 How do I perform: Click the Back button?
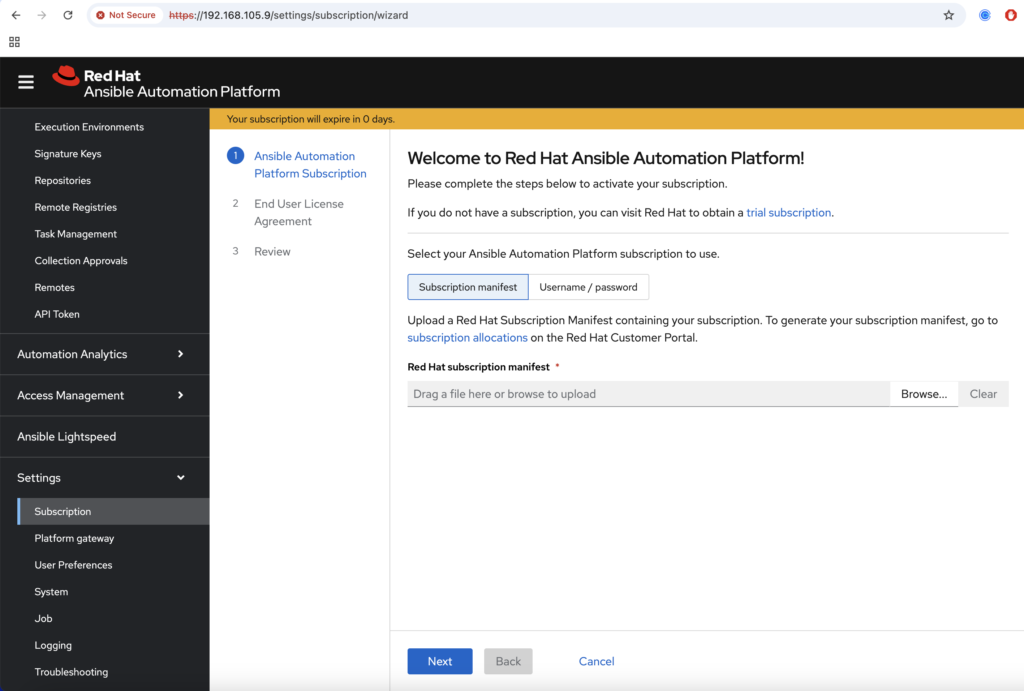(x=508, y=661)
